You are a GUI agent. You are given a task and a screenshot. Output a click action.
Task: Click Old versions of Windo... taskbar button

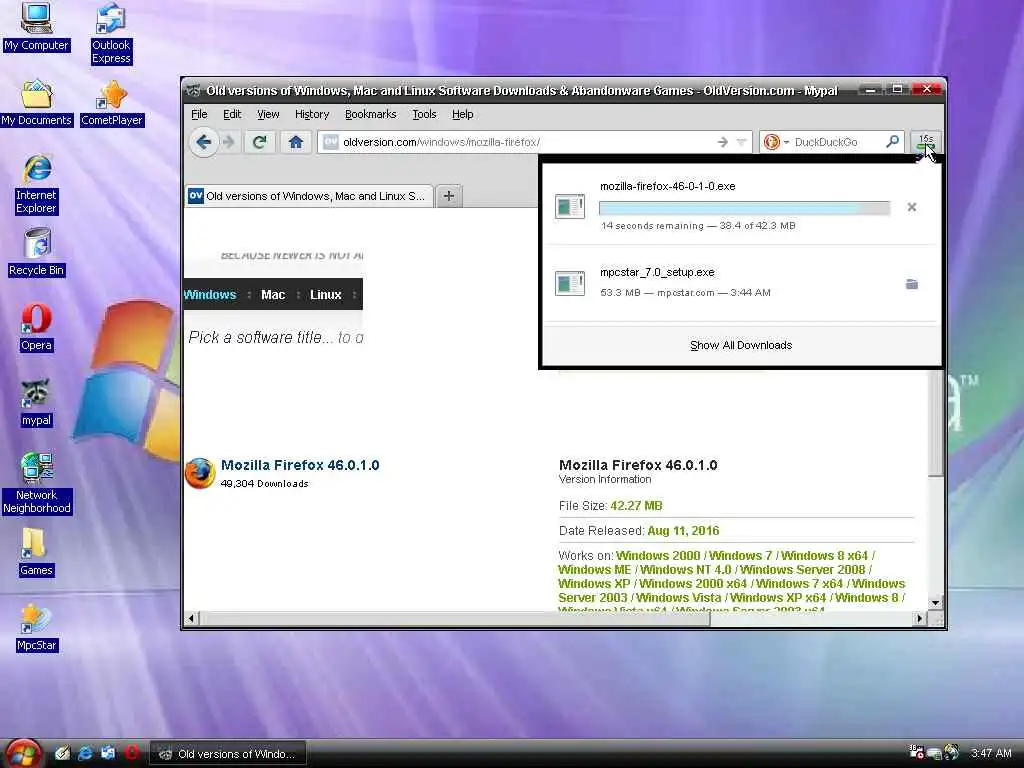(x=227, y=754)
